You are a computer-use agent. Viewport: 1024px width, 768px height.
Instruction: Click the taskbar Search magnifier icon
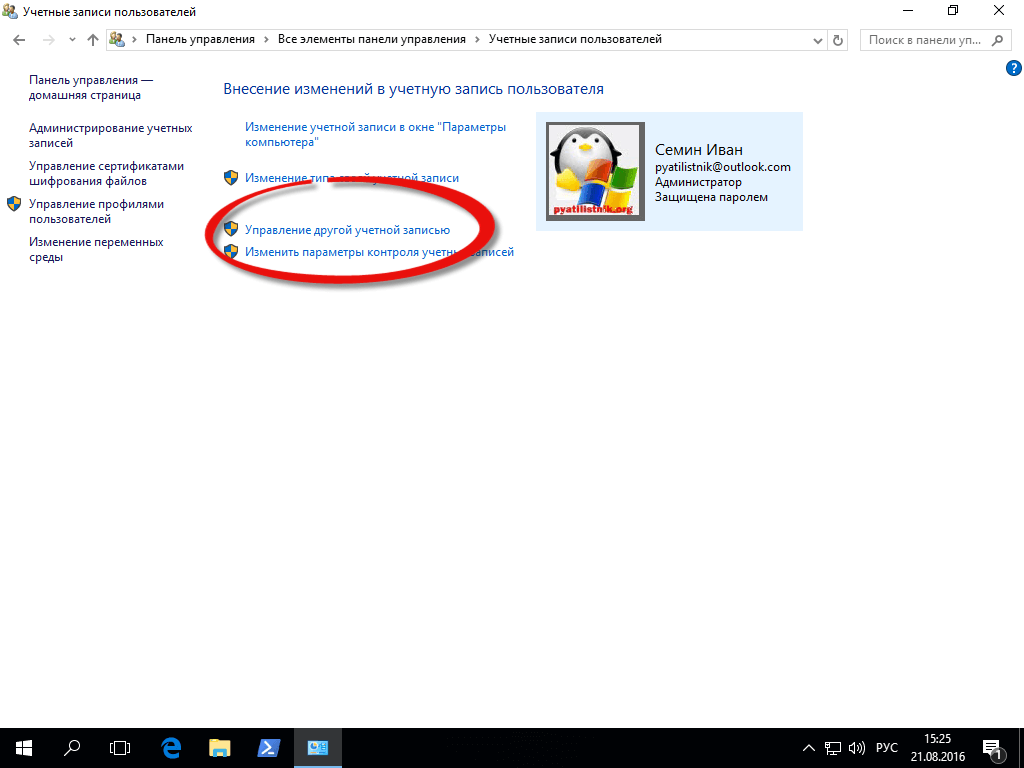tap(72, 747)
